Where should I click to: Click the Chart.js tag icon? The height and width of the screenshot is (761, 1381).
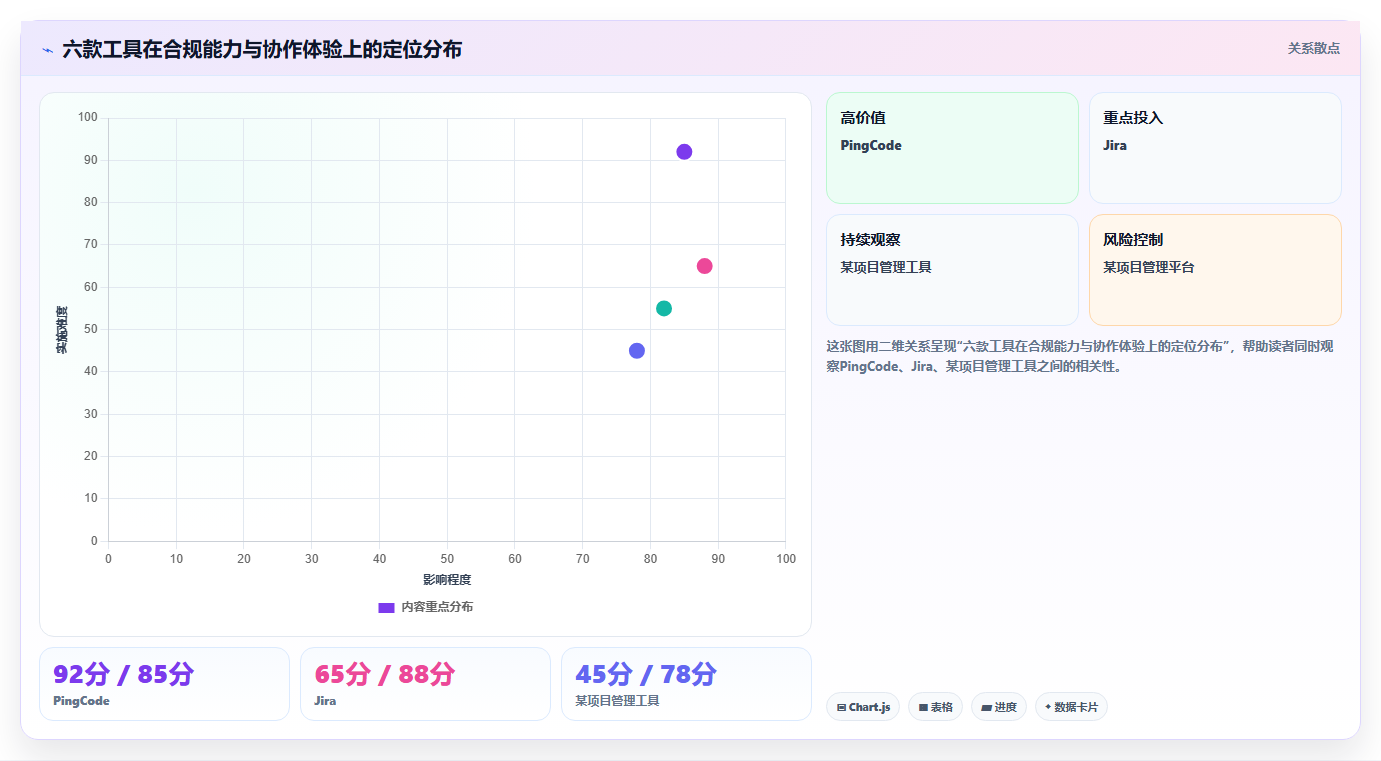pyautogui.click(x=841, y=707)
